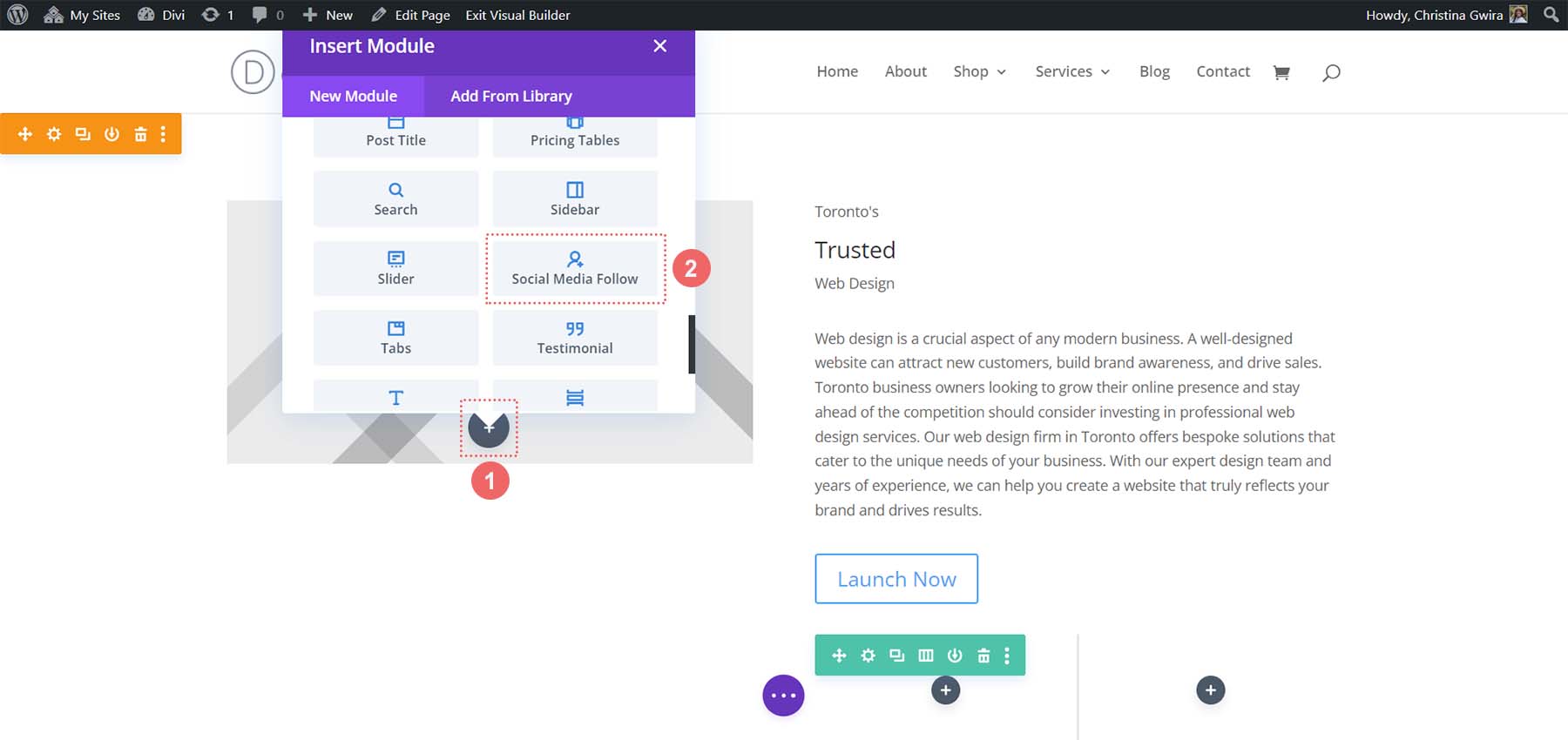Open the site search magnifier in navigation

click(x=1330, y=72)
